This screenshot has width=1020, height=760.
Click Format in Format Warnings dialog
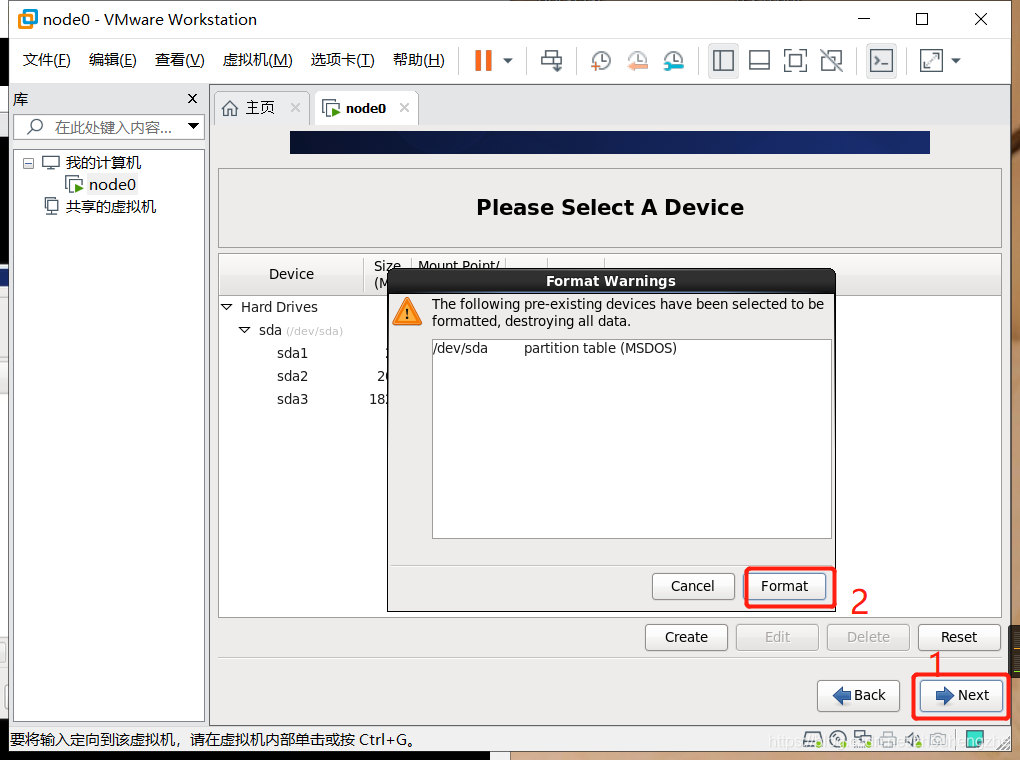785,586
